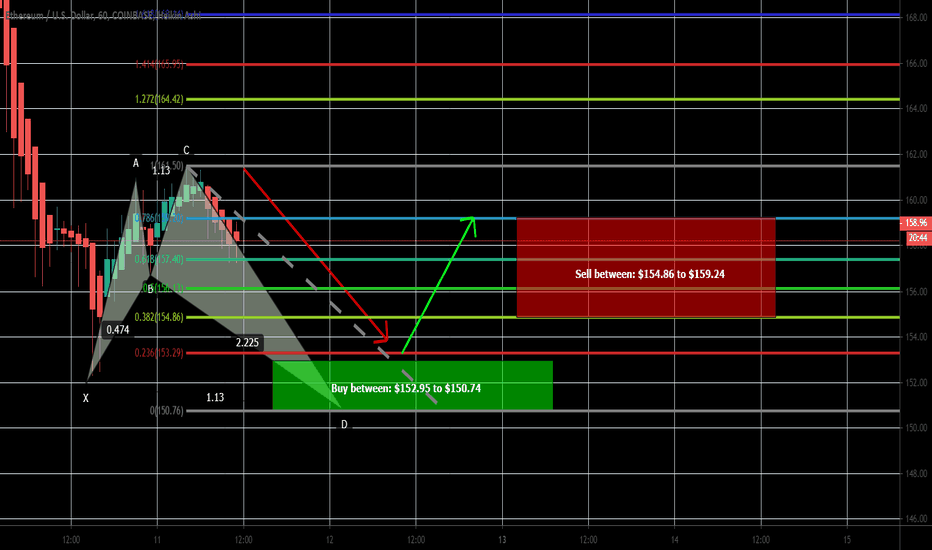Click the 0.618(157.40) Fibonacci label
This screenshot has width=932, height=550.
point(159,259)
